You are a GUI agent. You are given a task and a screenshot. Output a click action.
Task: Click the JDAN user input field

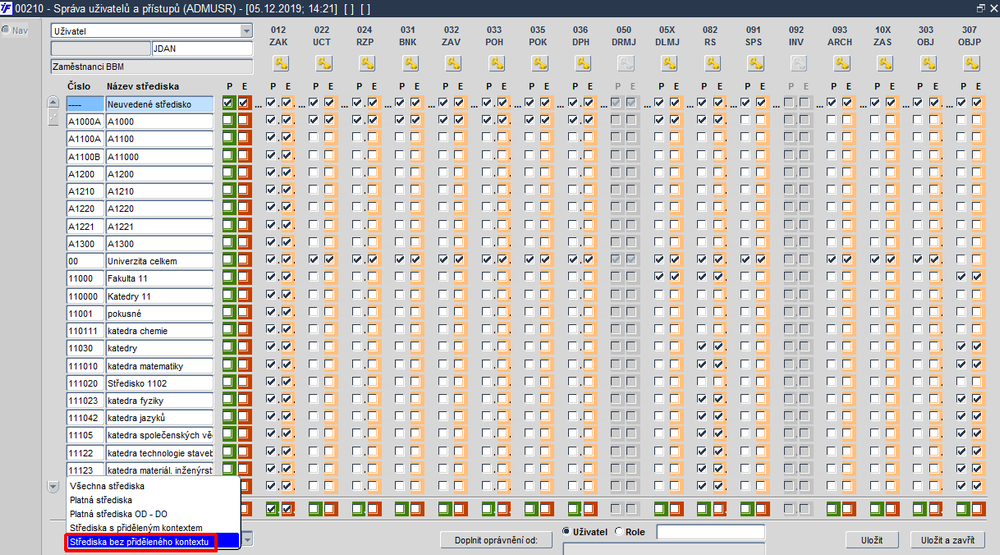pyautogui.click(x=202, y=48)
